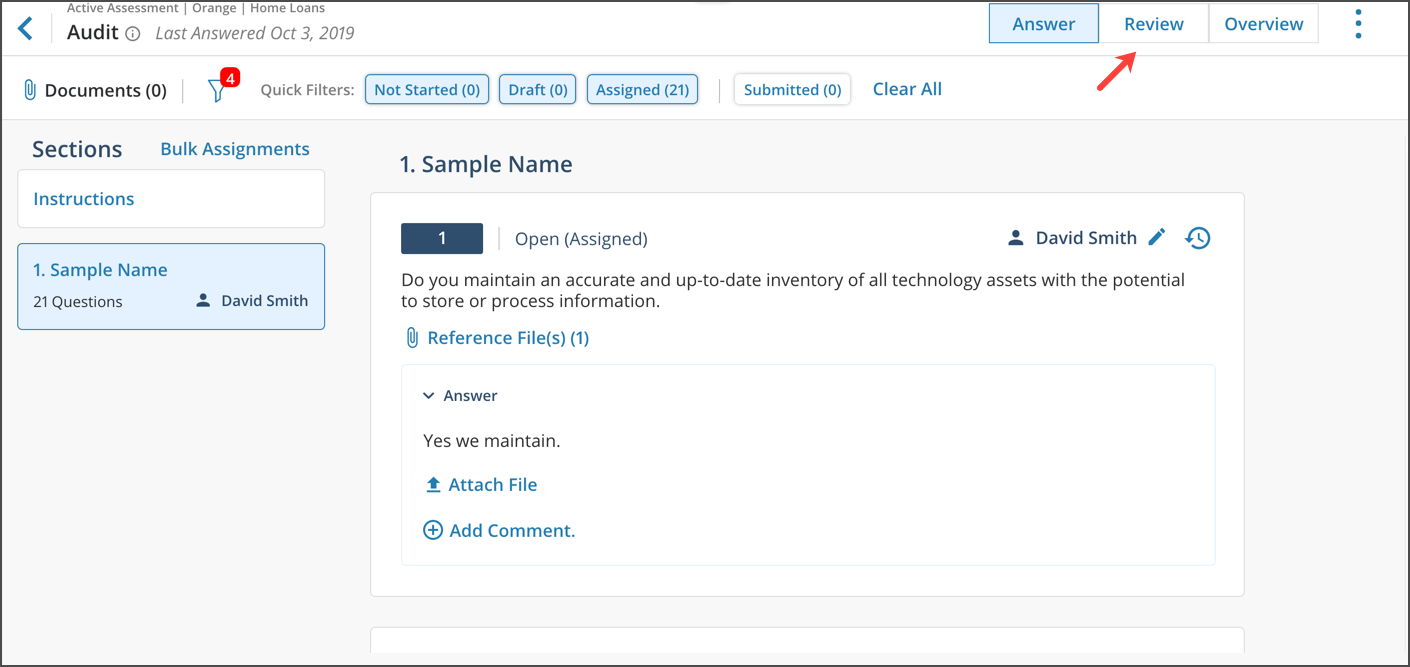The height and width of the screenshot is (667, 1410).
Task: Open the Instructions section
Action: click(171, 199)
